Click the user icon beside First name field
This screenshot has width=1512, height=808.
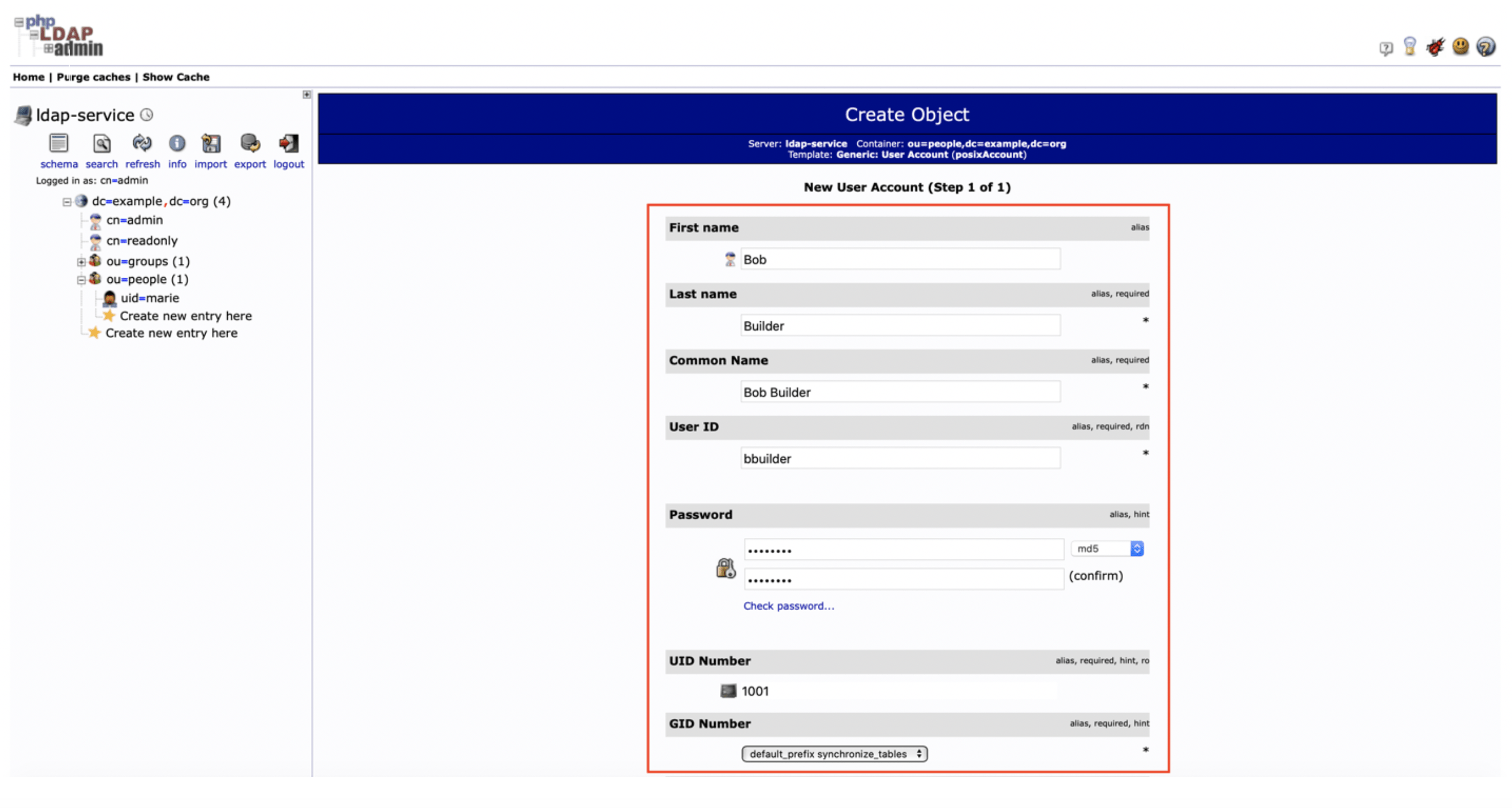pyautogui.click(x=730, y=259)
